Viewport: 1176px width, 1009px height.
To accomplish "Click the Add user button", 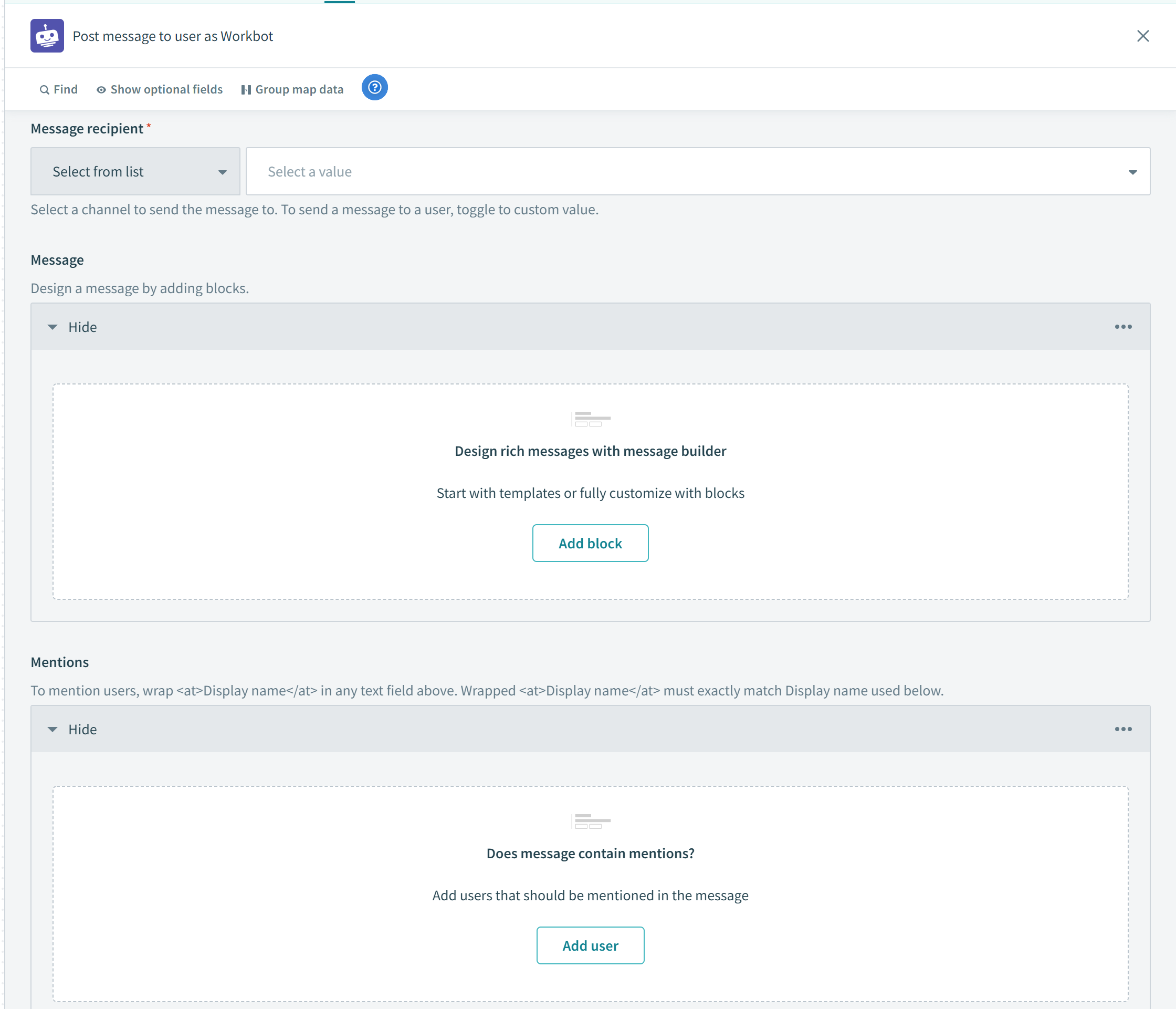I will tap(590, 945).
